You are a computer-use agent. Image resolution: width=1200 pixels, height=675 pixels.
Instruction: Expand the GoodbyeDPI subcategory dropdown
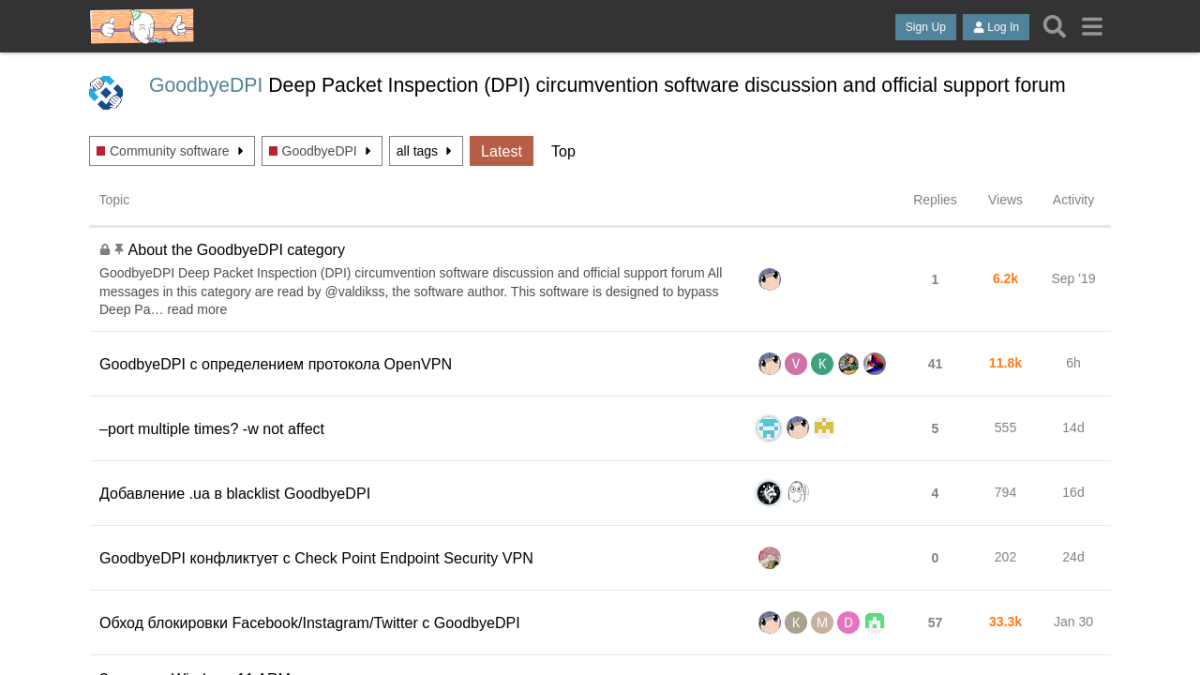click(x=322, y=151)
